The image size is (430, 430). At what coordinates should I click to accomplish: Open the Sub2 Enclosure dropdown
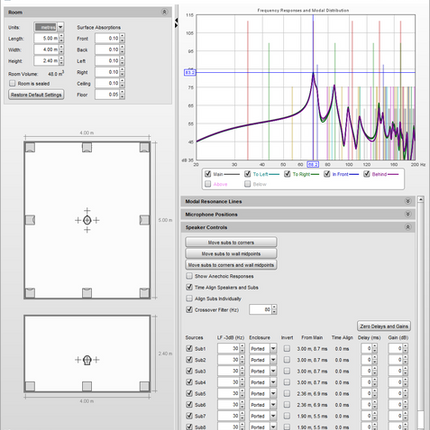(x=273, y=360)
